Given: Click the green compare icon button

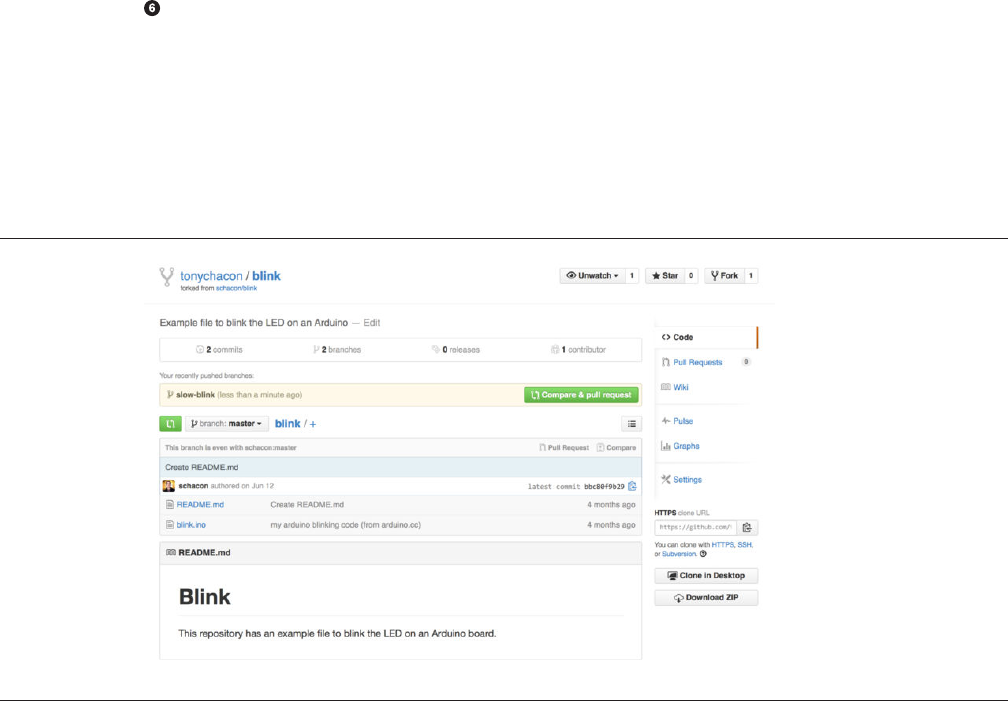Looking at the screenshot, I should pyautogui.click(x=170, y=424).
